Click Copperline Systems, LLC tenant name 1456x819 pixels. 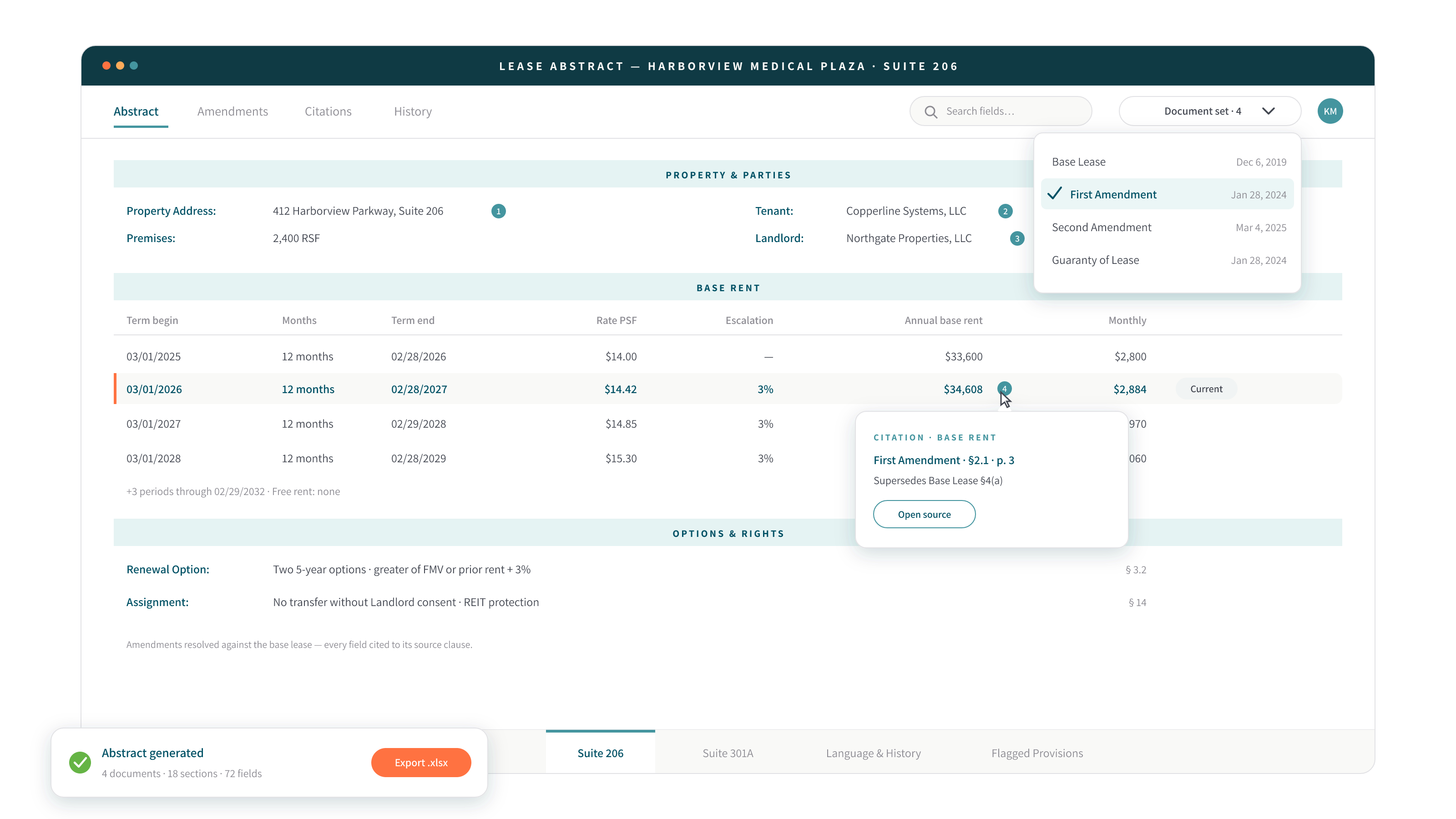[x=906, y=211]
